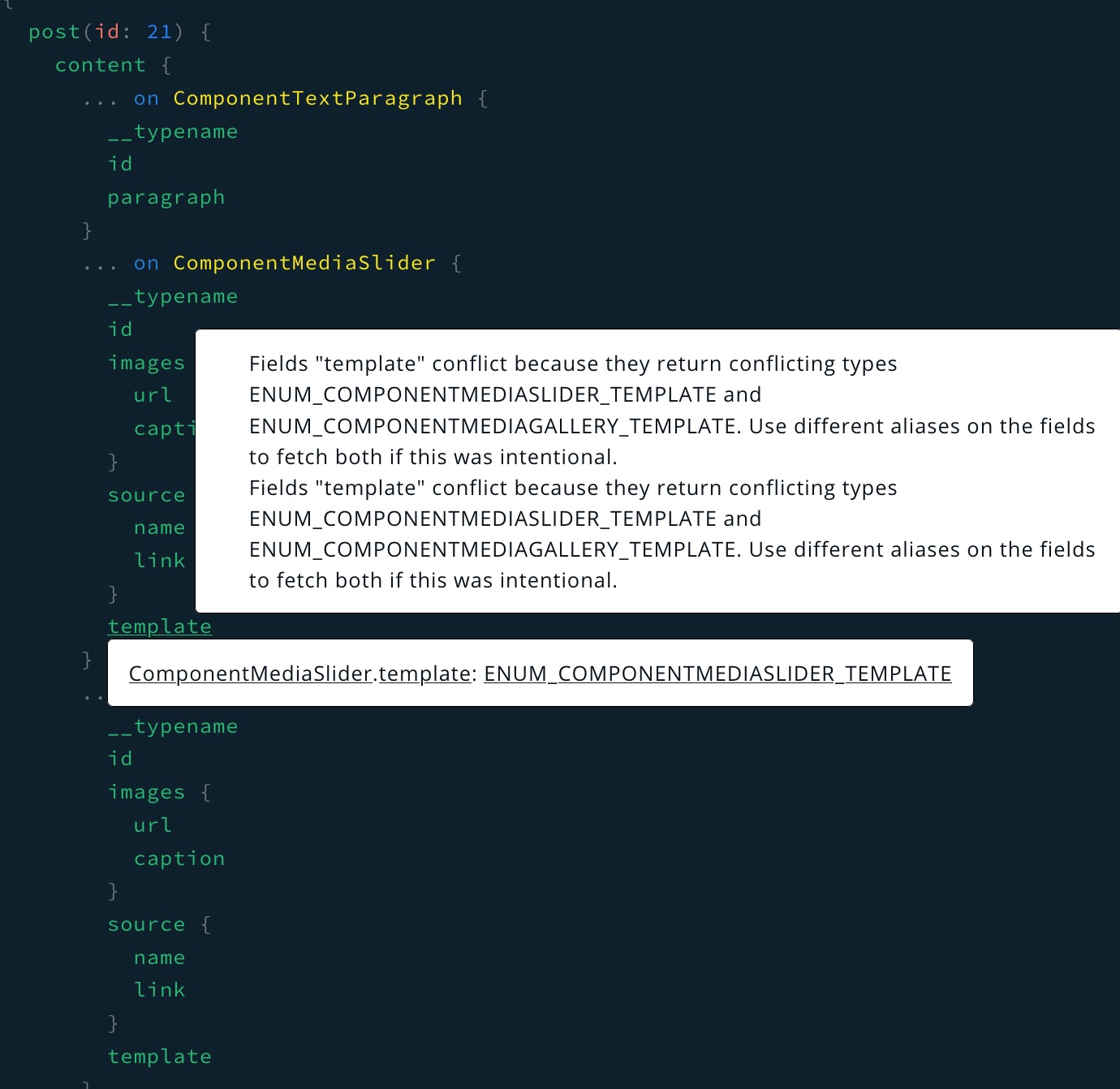Select the content field
The width and height of the screenshot is (1120, 1089).
coord(100,64)
